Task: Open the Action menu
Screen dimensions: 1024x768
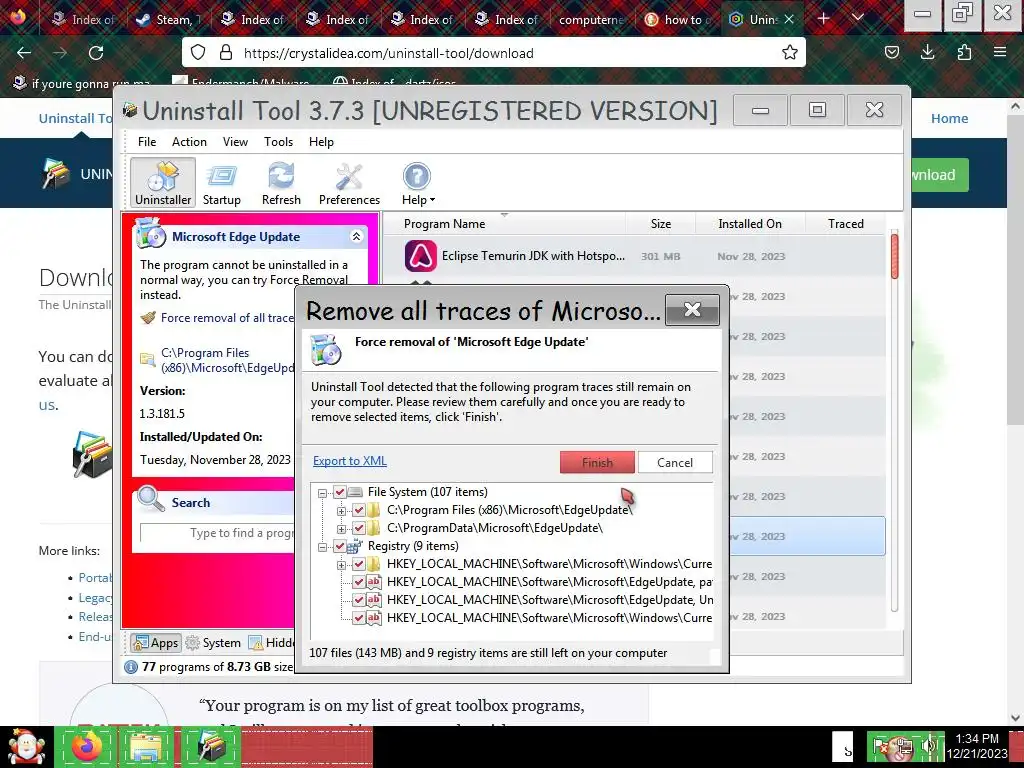Action: click(x=189, y=142)
